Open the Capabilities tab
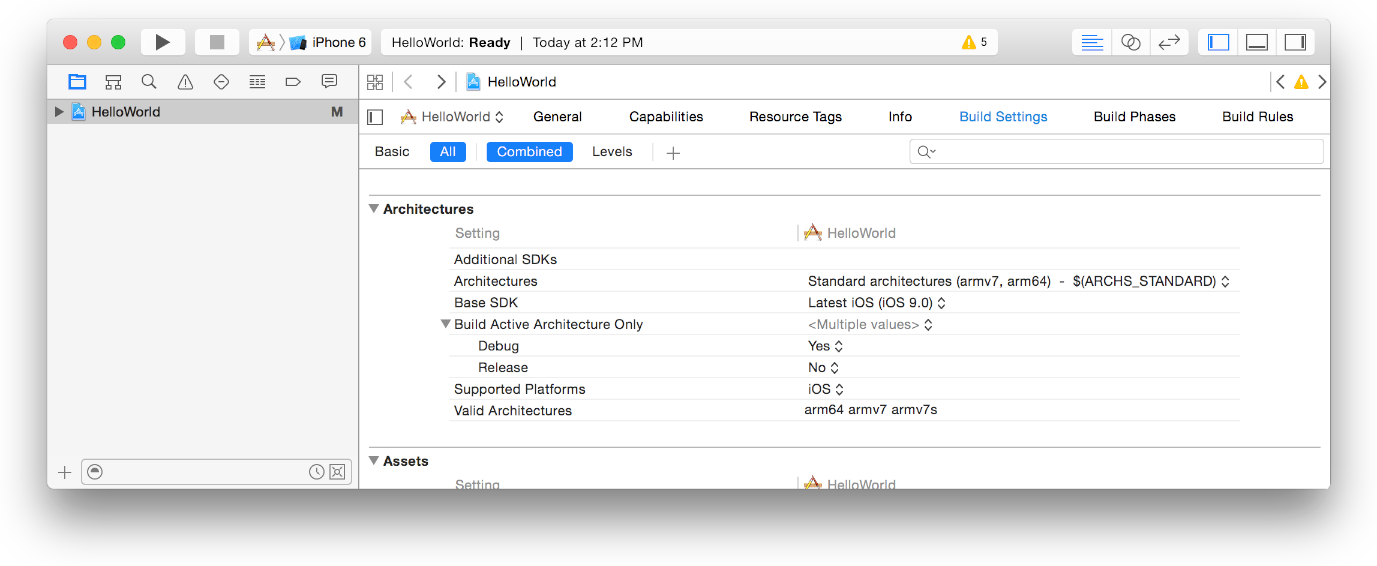Screen dimensions: 1377x566 tap(666, 117)
